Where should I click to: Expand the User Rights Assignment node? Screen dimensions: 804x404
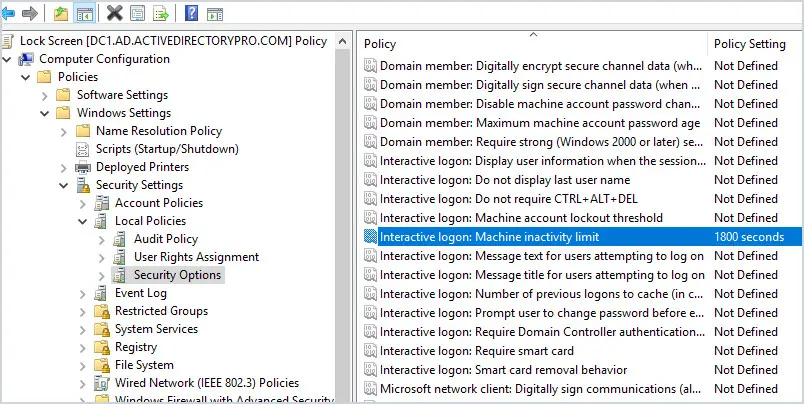pos(102,257)
